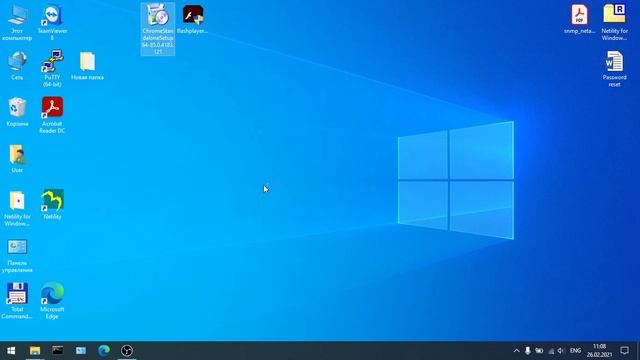Open Microsoft Edge from the taskbar
This screenshot has width=640, height=360.
(104, 350)
